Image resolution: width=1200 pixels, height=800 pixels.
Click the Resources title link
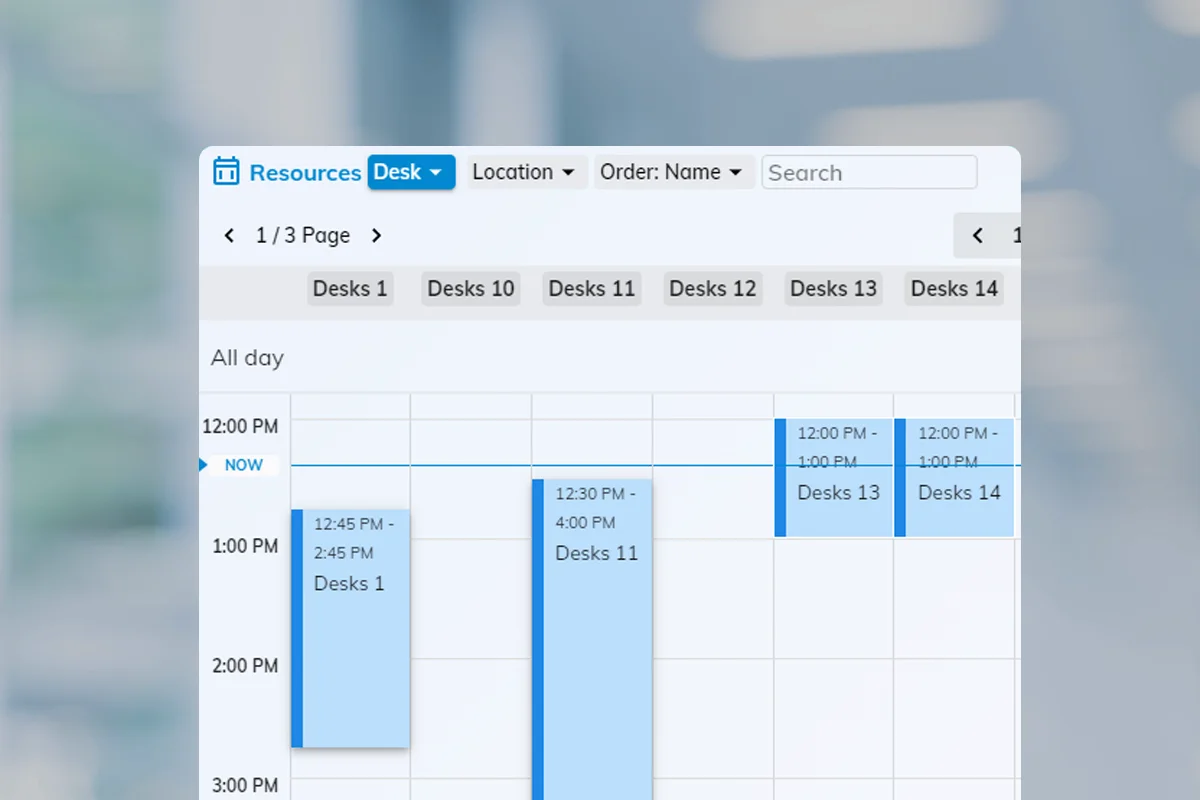tap(305, 173)
